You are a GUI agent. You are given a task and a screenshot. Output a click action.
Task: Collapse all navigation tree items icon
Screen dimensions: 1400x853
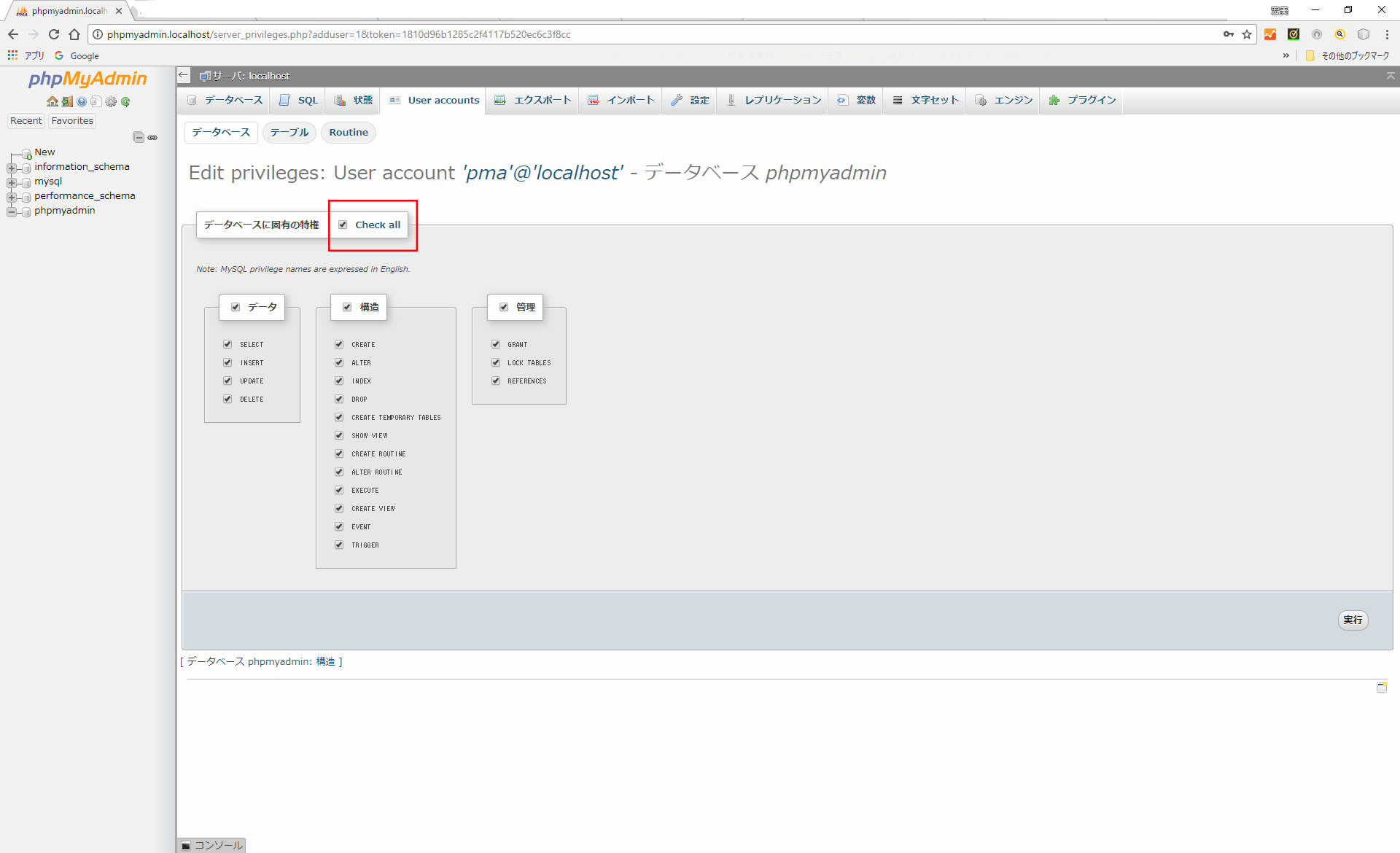(139, 137)
